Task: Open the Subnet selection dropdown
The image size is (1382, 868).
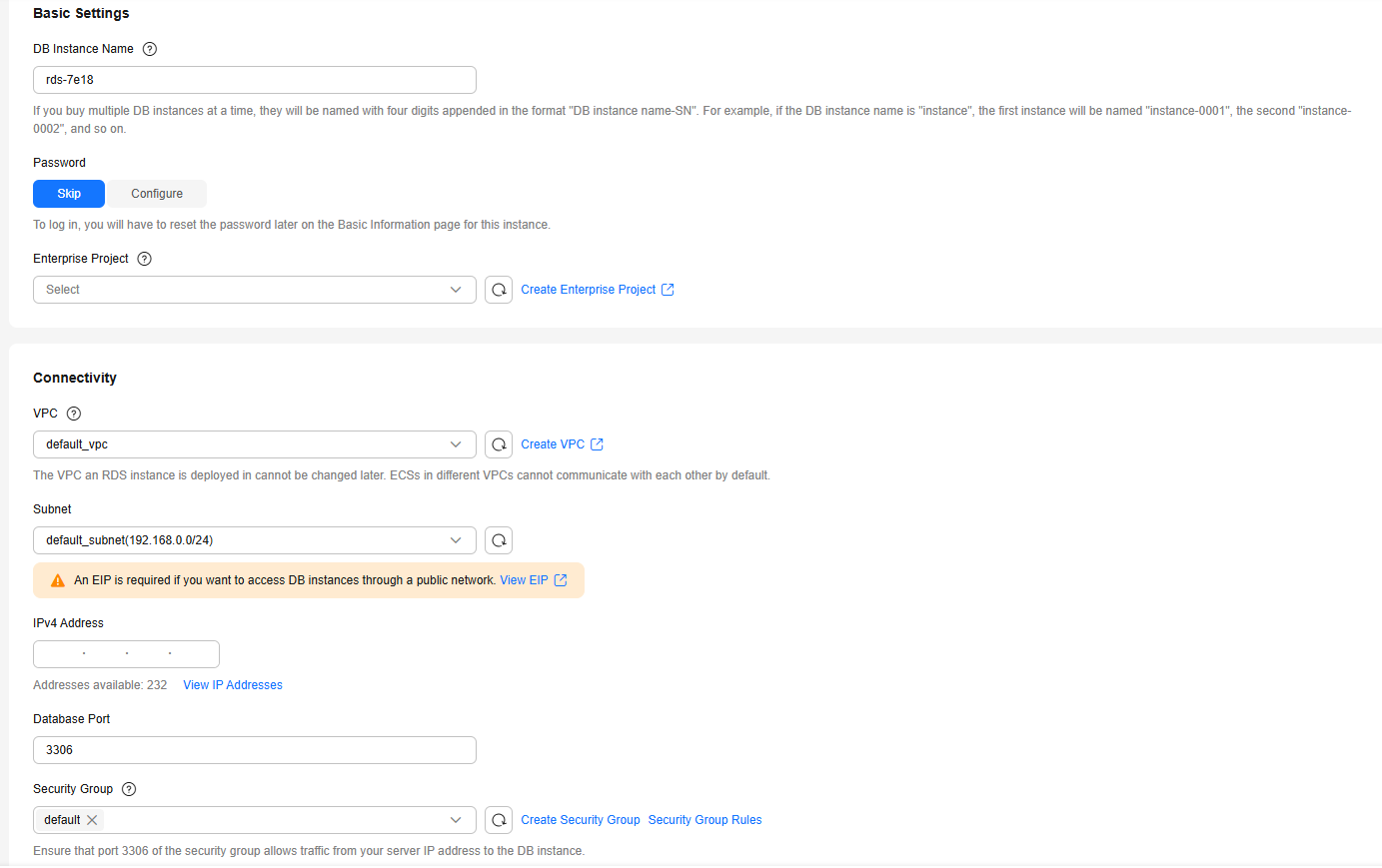Action: click(x=254, y=540)
